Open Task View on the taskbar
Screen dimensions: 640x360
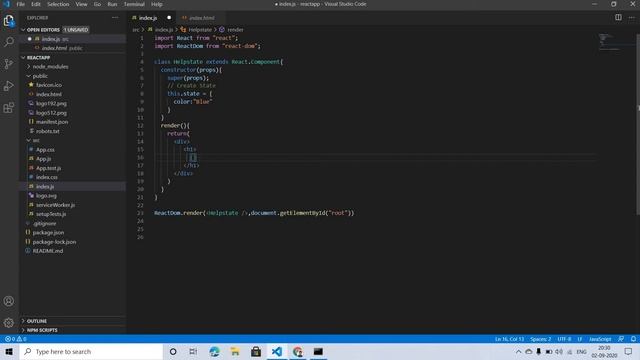pyautogui.click(x=193, y=351)
